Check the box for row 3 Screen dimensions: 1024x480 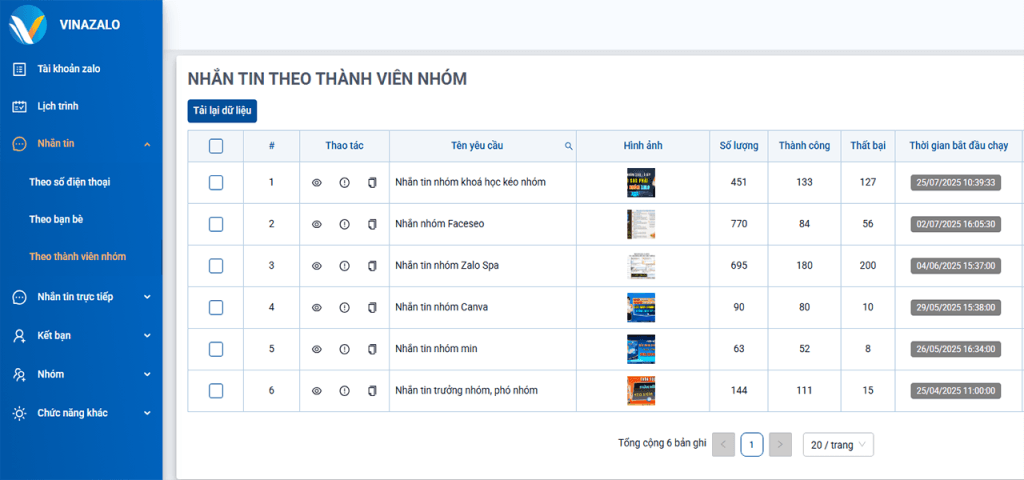coord(216,266)
